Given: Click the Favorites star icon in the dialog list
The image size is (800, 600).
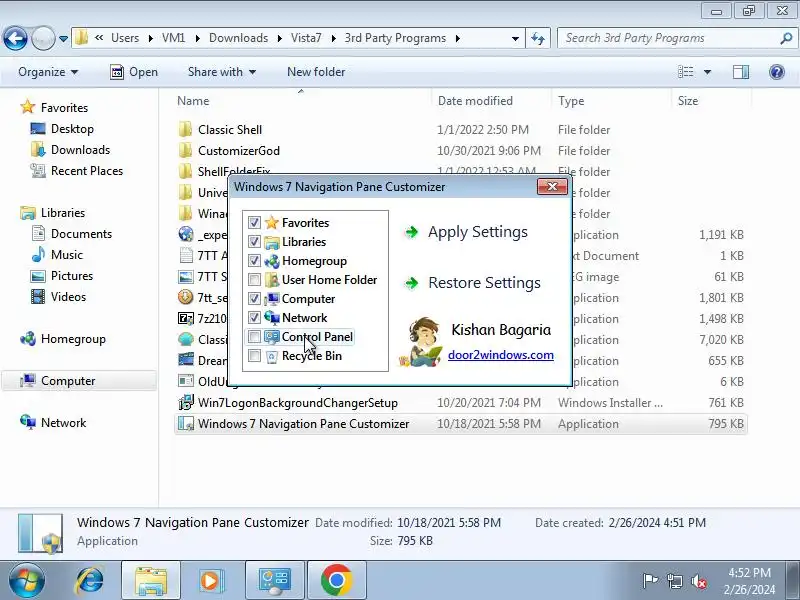Looking at the screenshot, I should (272, 222).
